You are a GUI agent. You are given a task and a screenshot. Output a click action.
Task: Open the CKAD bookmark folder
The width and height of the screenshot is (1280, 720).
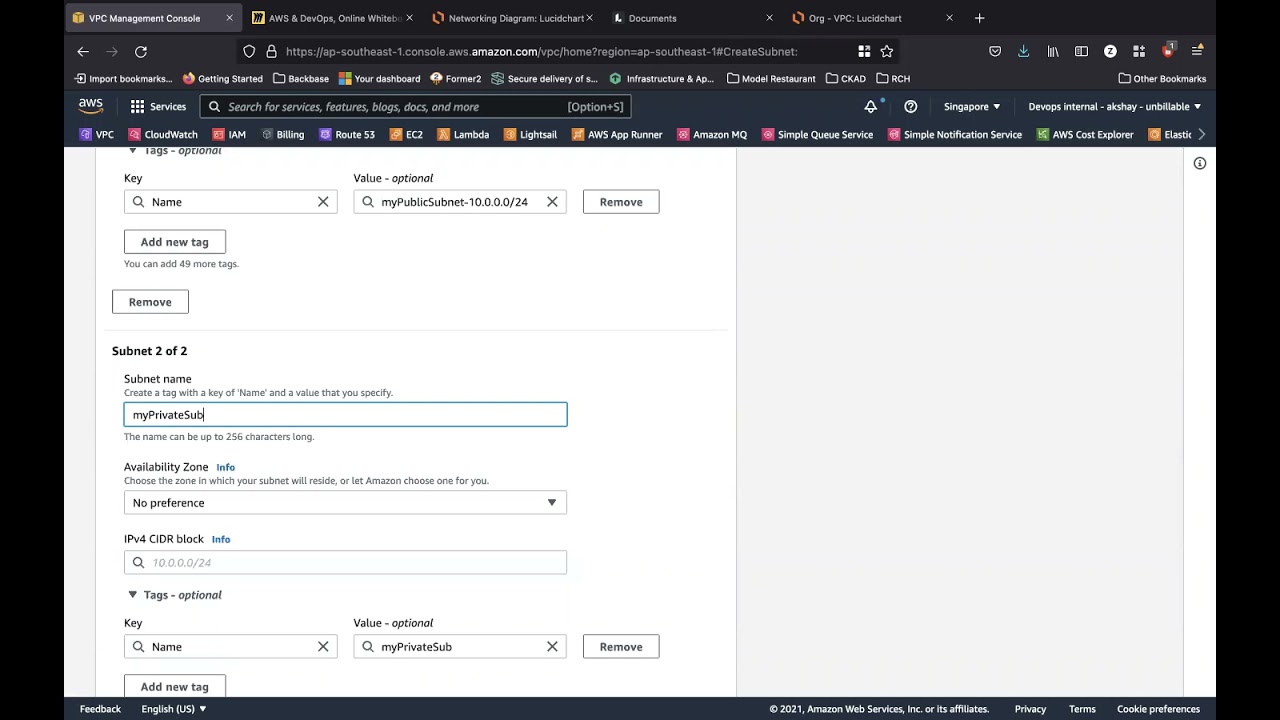coord(846,78)
